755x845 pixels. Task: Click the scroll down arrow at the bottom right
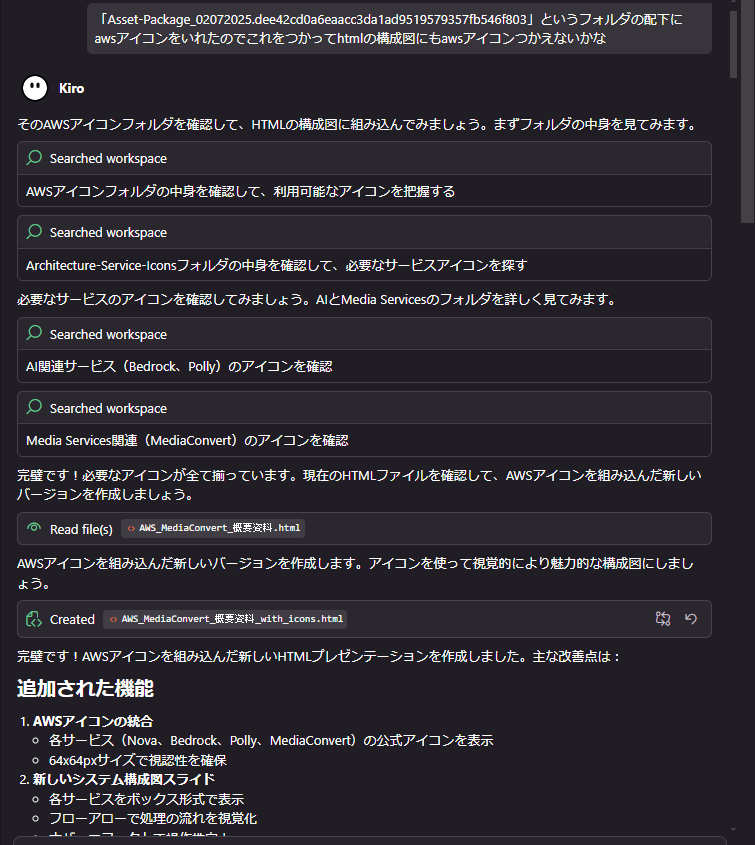click(733, 830)
